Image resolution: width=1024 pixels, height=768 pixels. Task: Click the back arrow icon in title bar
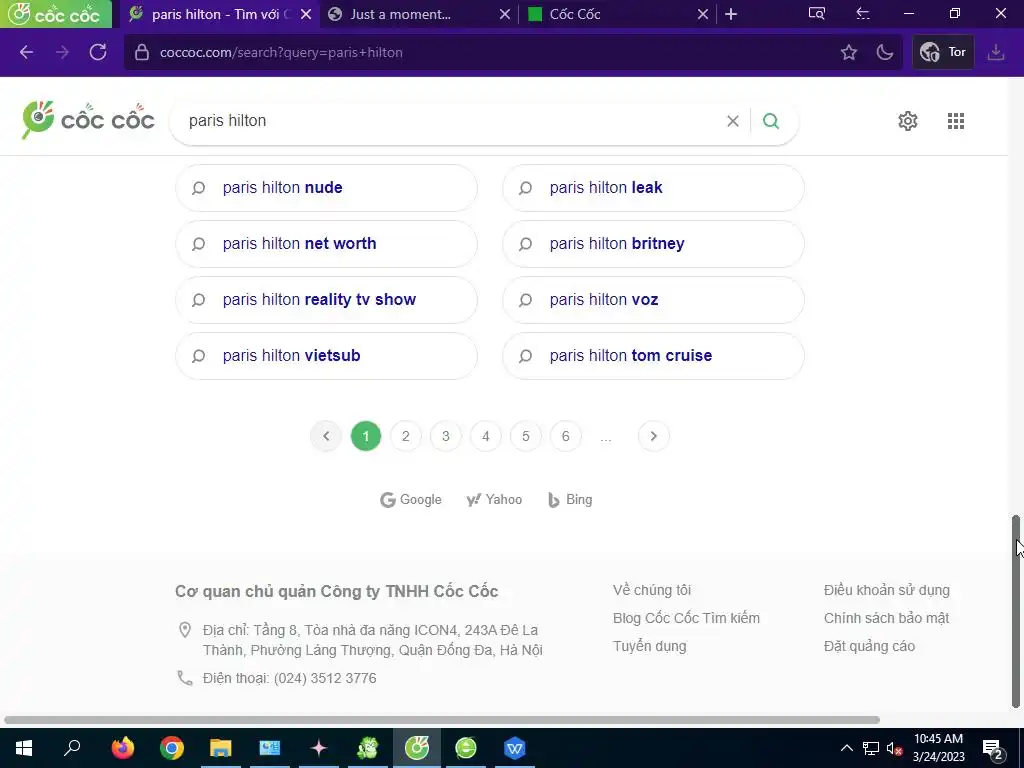pyautogui.click(x=863, y=14)
